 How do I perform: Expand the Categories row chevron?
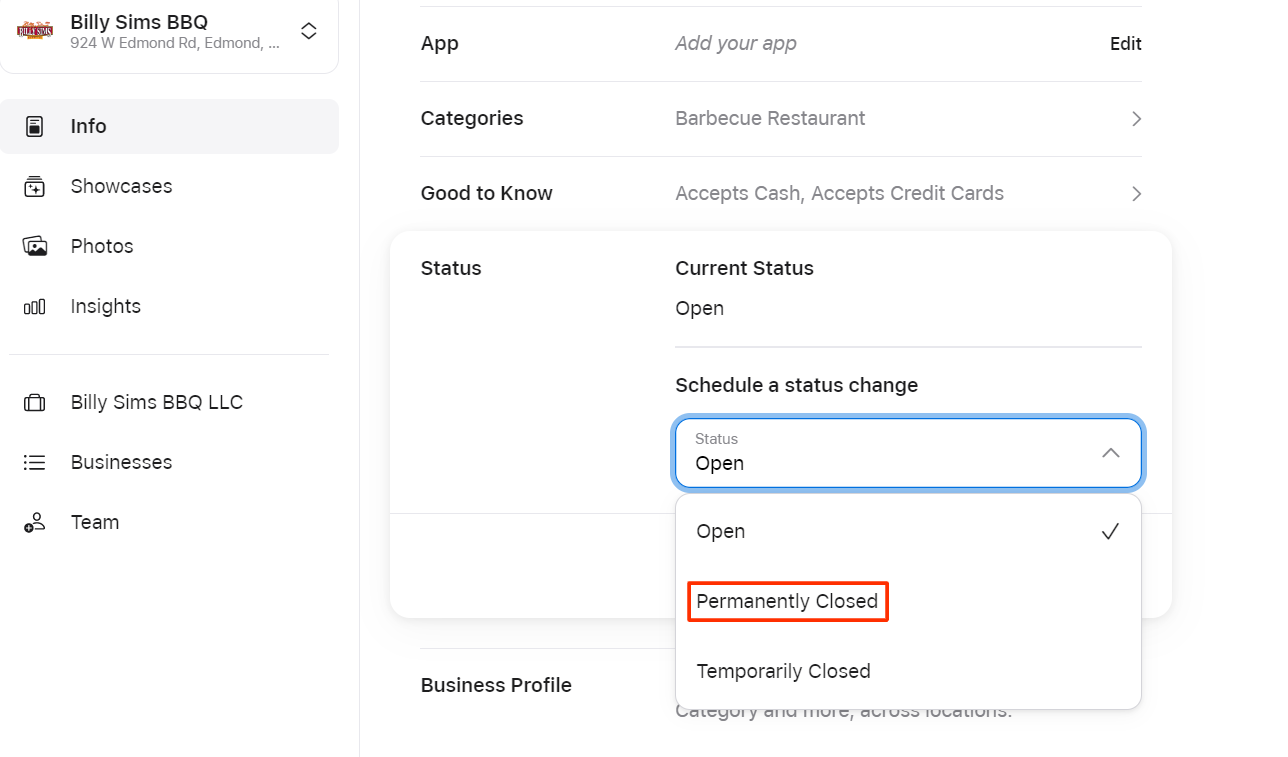pyautogui.click(x=1136, y=119)
